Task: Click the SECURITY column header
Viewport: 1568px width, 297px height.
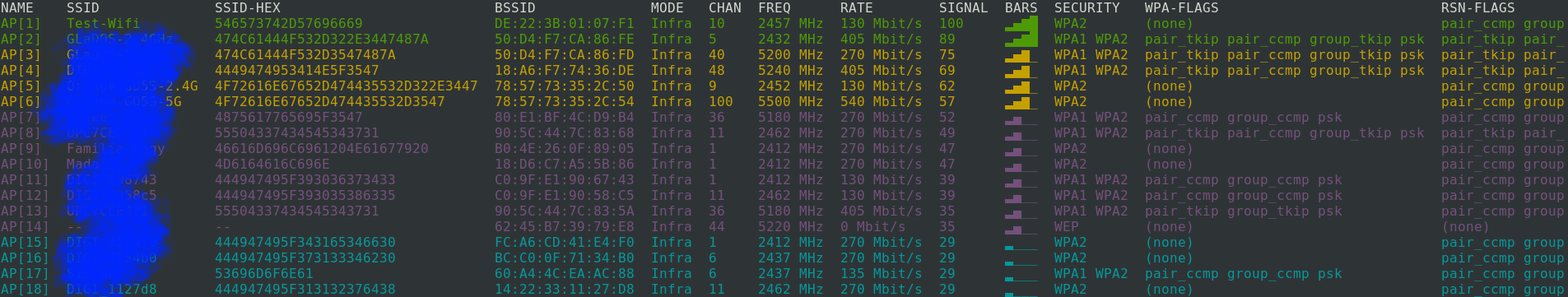Action: point(1087,7)
